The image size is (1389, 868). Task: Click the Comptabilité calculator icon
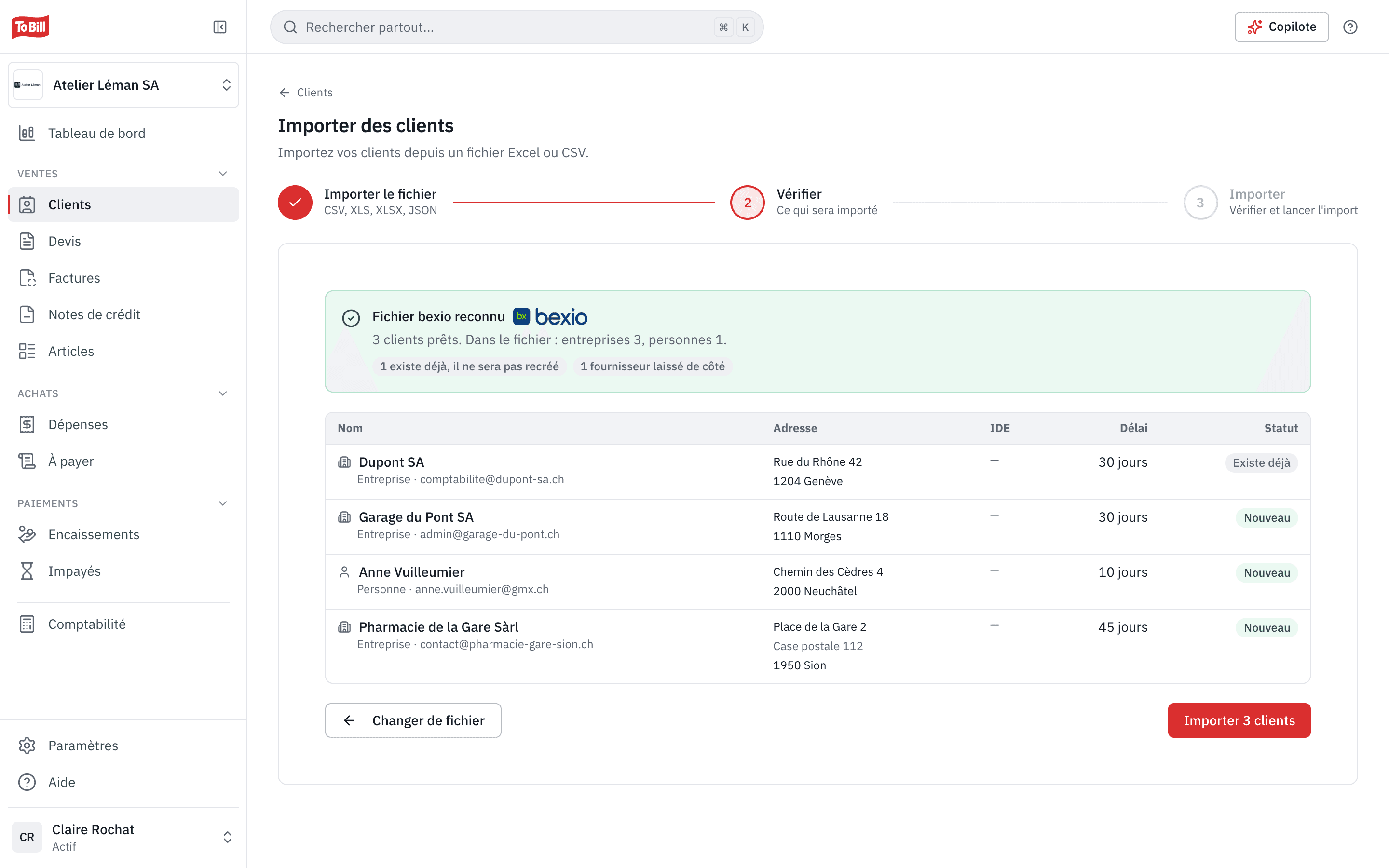click(x=27, y=624)
